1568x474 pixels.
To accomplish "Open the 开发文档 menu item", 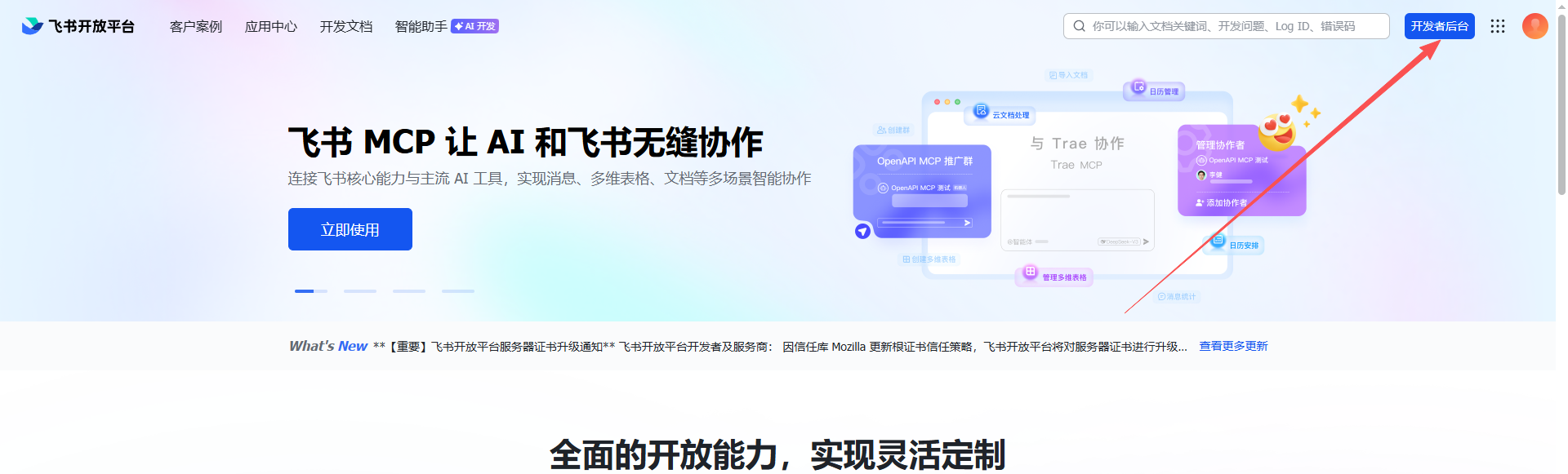I will pyautogui.click(x=346, y=27).
